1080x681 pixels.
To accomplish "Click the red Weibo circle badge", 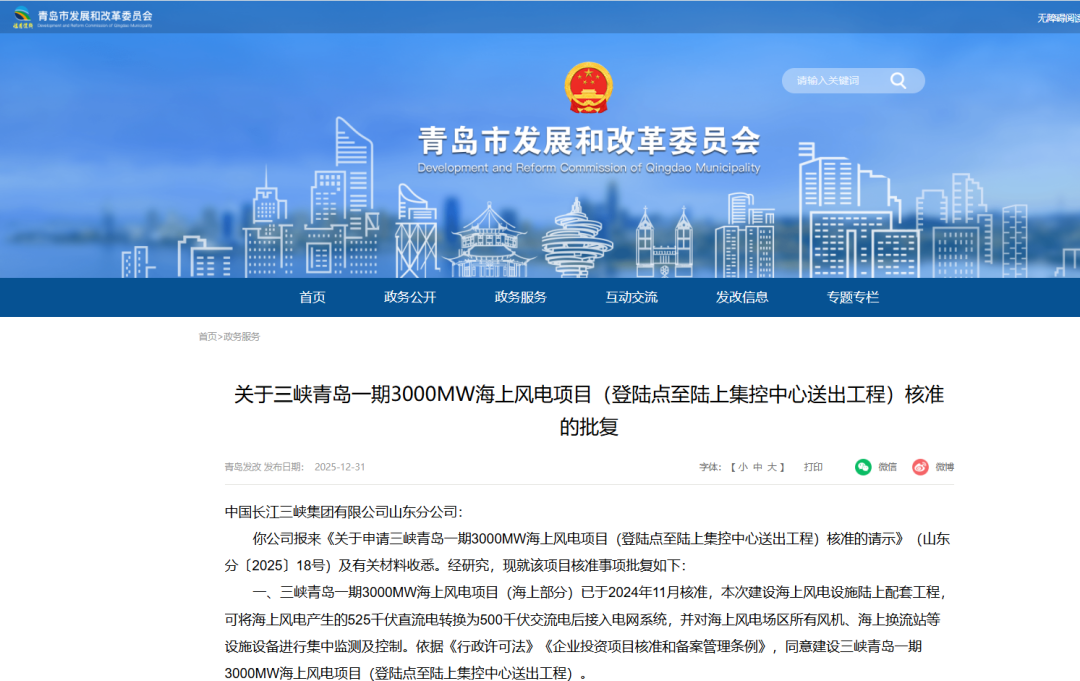I will (919, 467).
